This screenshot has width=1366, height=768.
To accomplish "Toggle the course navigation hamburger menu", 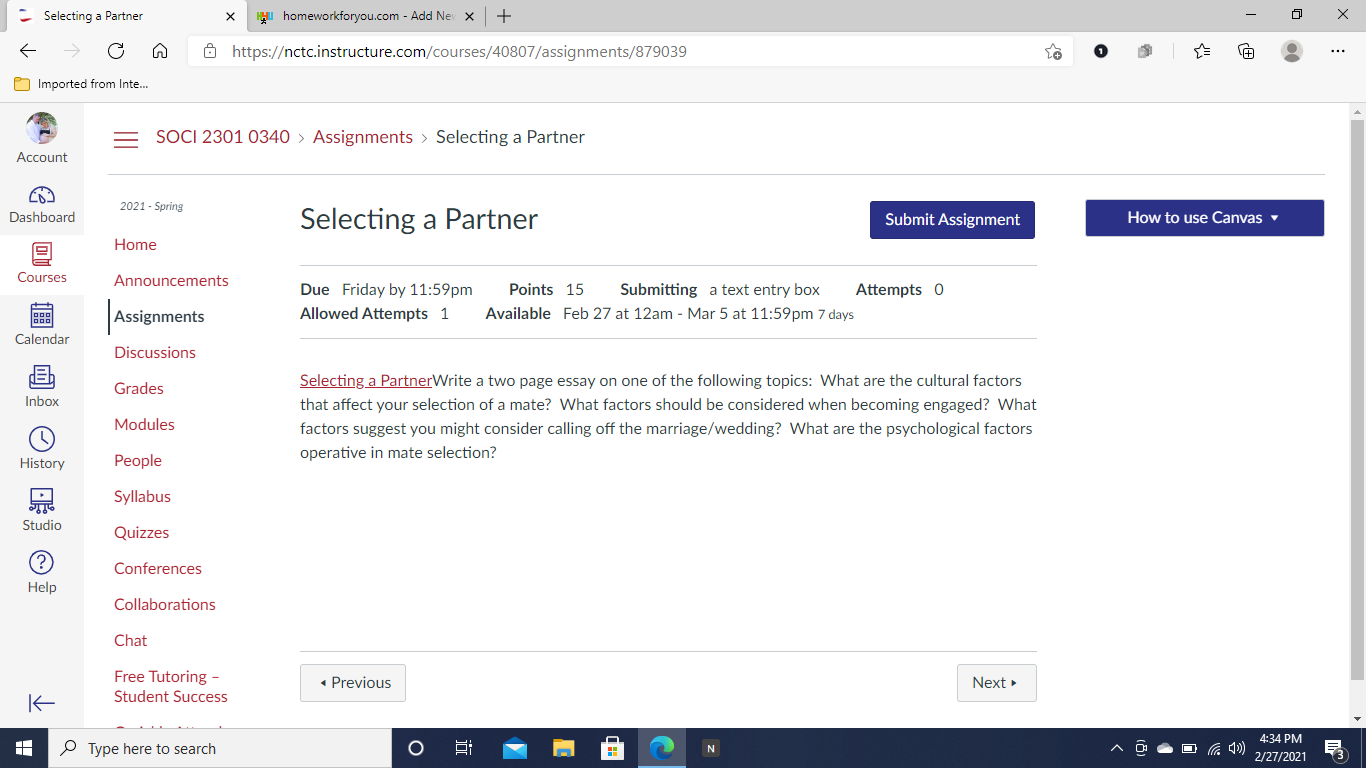I will (x=126, y=139).
